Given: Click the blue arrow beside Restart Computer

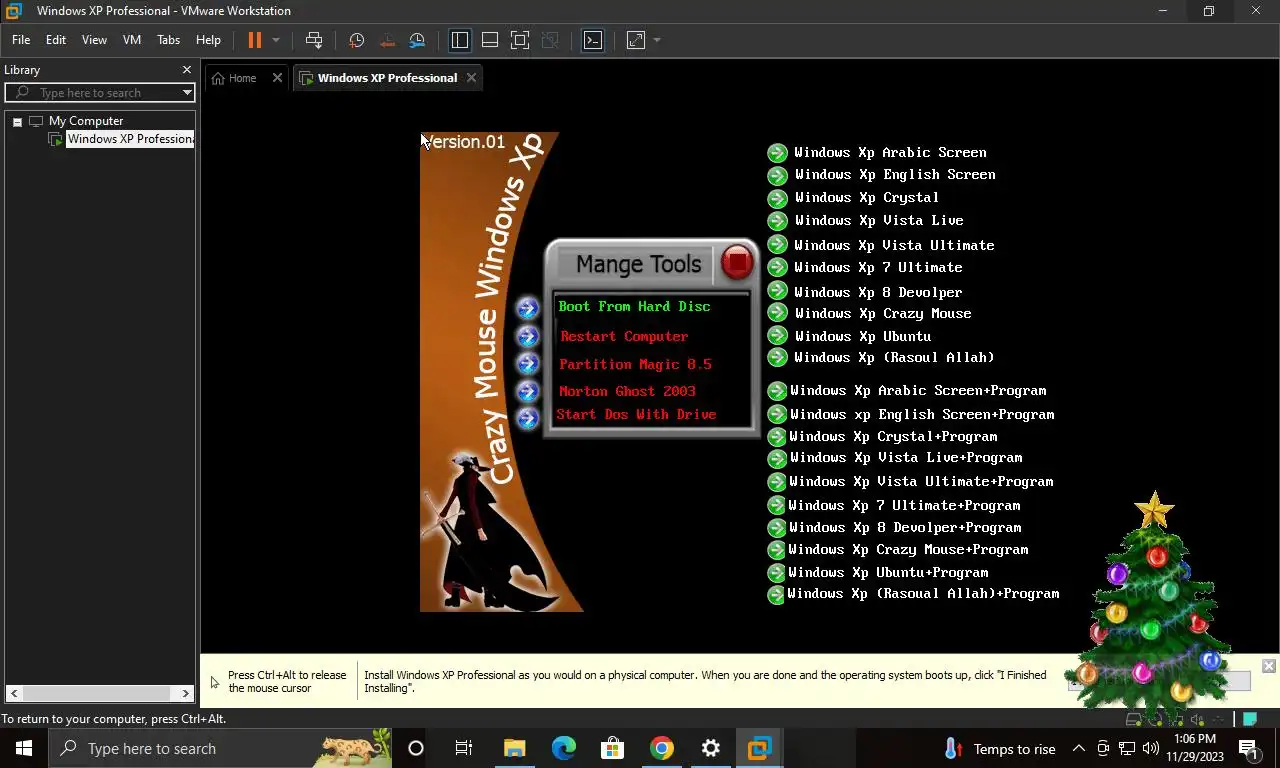Looking at the screenshot, I should click(x=527, y=337).
